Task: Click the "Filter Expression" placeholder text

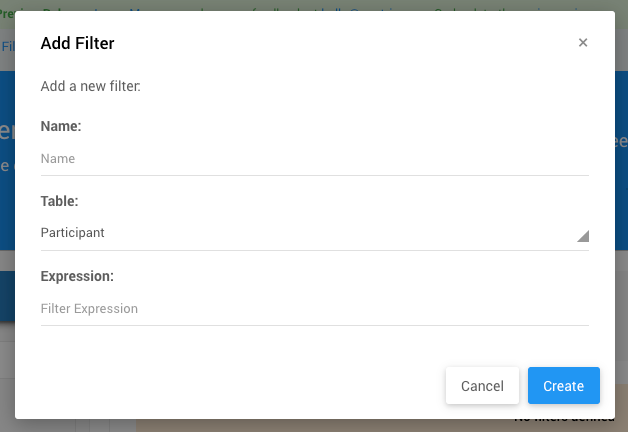Action: 89,309
